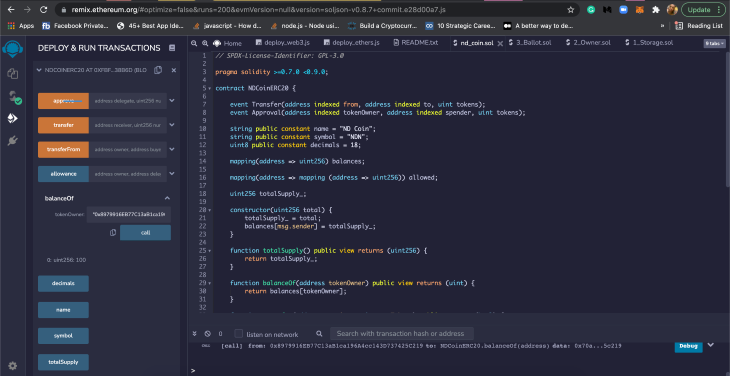Click the orange approve button
Image resolution: width=730 pixels, height=376 pixels.
(x=63, y=101)
